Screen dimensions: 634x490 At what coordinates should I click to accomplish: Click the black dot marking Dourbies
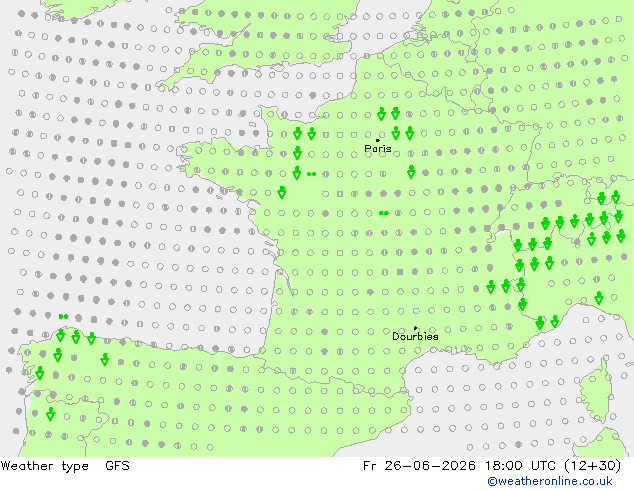point(415,329)
